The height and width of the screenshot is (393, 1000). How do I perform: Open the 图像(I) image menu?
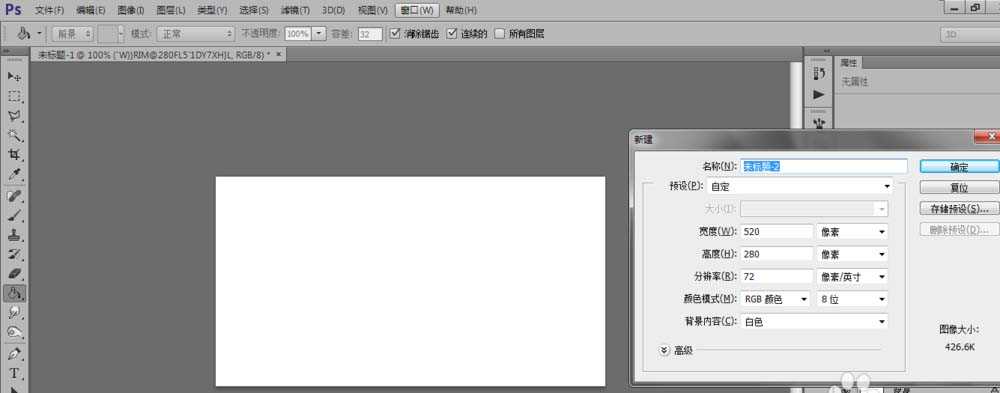tap(131, 10)
